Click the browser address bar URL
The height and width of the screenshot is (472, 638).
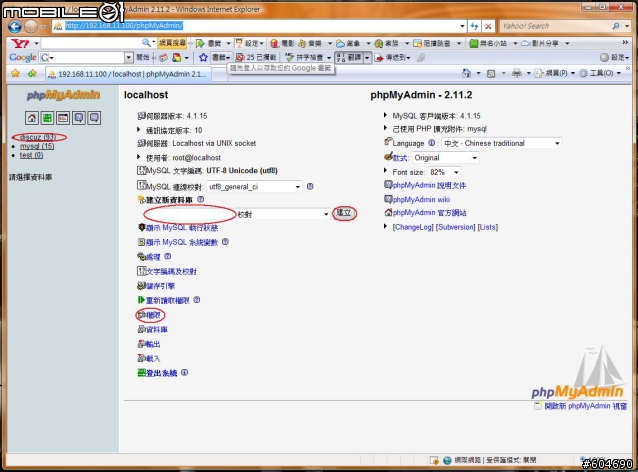click(124, 26)
